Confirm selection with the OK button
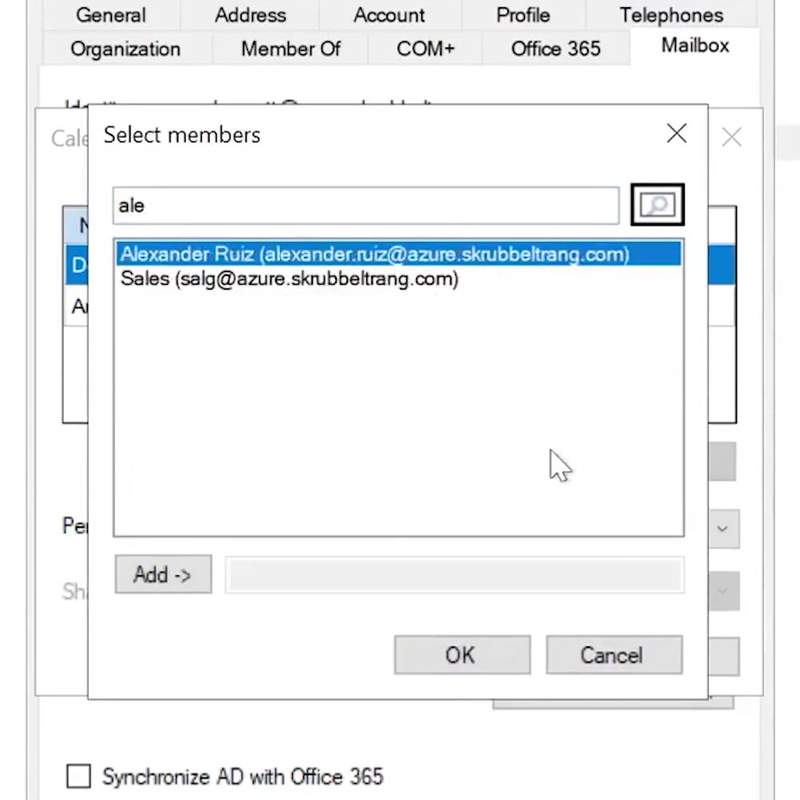The height and width of the screenshot is (800, 800). pos(462,655)
